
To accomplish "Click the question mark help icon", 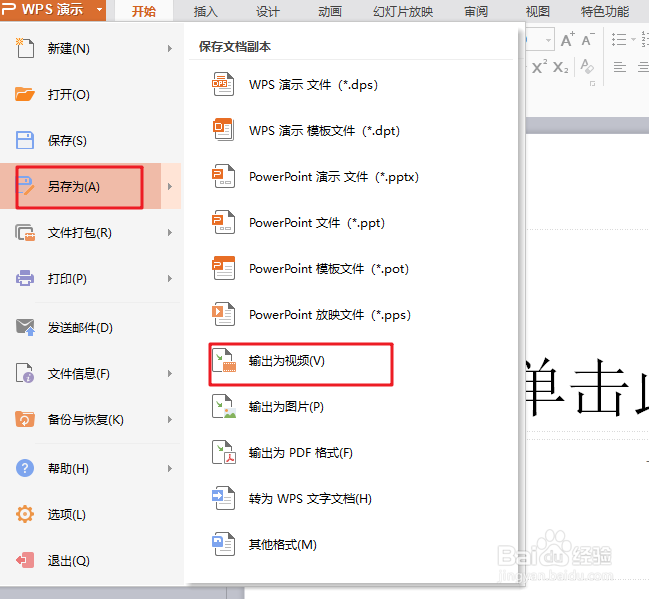I will pyautogui.click(x=25, y=468).
